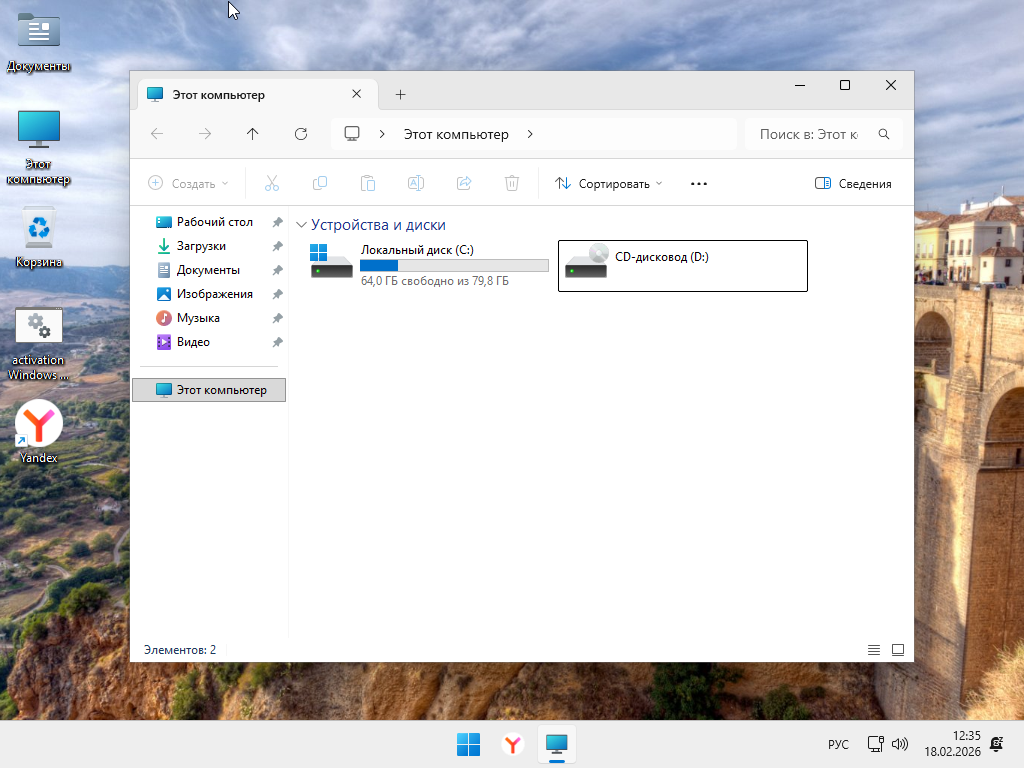1024x768 pixels.
Task: Go to Изображения in navigation pane
Action: 214,294
